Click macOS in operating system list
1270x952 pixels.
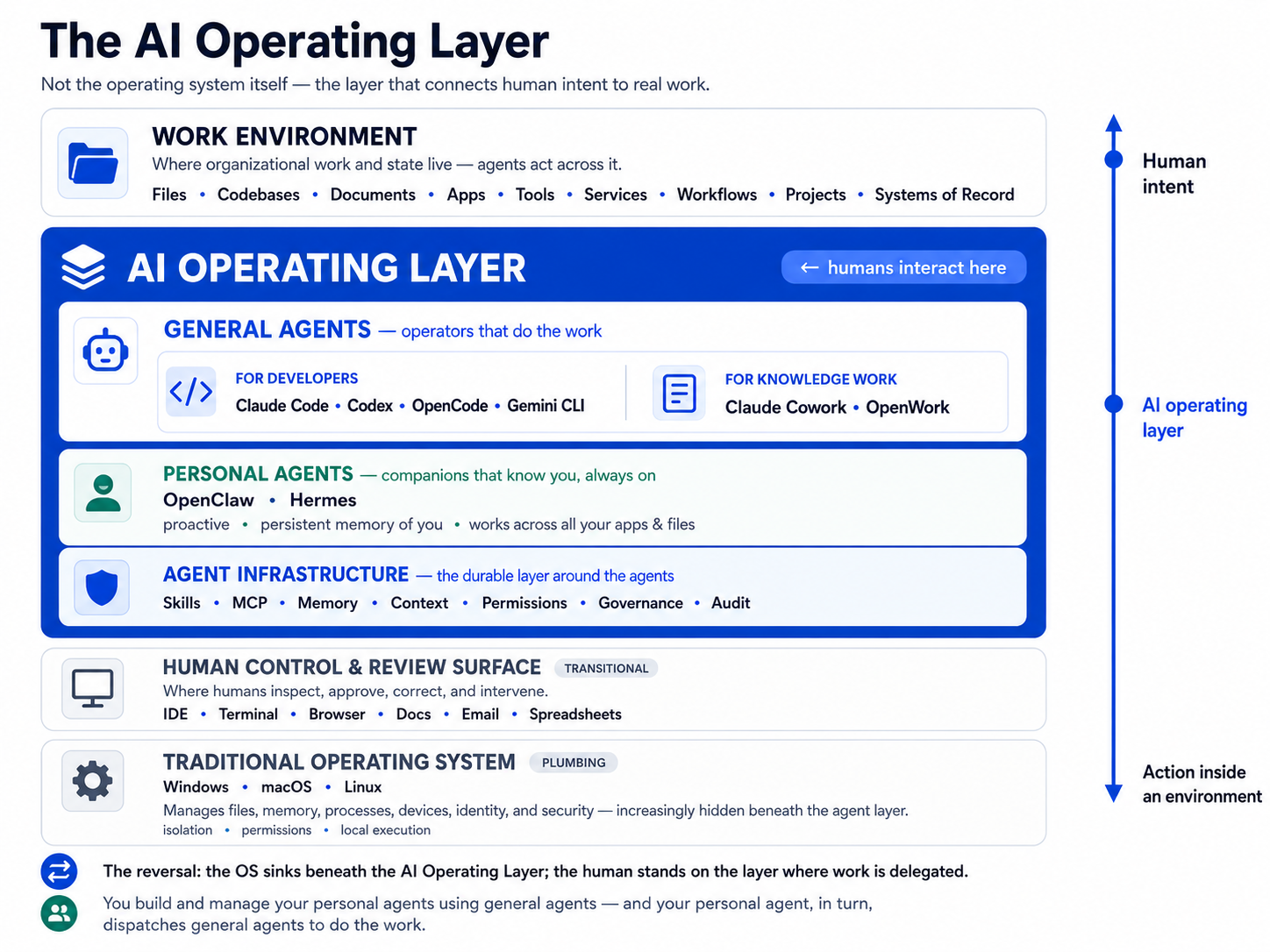point(287,787)
